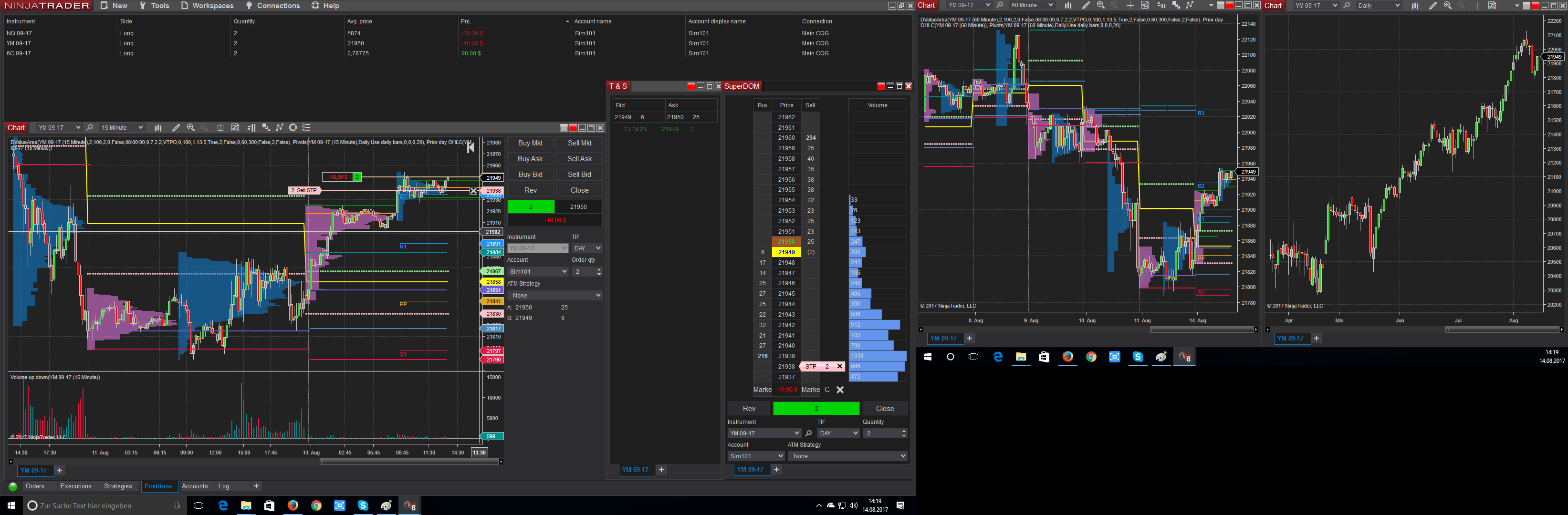Open bar type selector in 15 Minute chart
The height and width of the screenshot is (515, 1568).
pos(158,128)
